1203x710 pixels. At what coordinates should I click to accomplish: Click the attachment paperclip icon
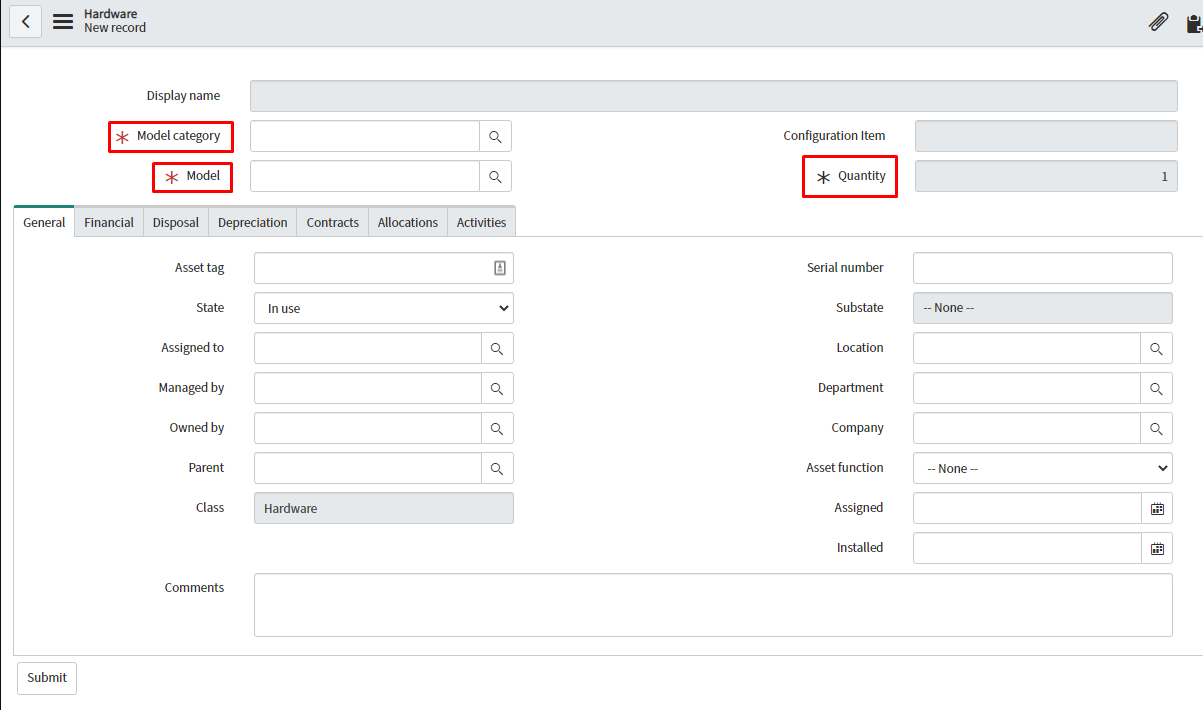(1158, 21)
